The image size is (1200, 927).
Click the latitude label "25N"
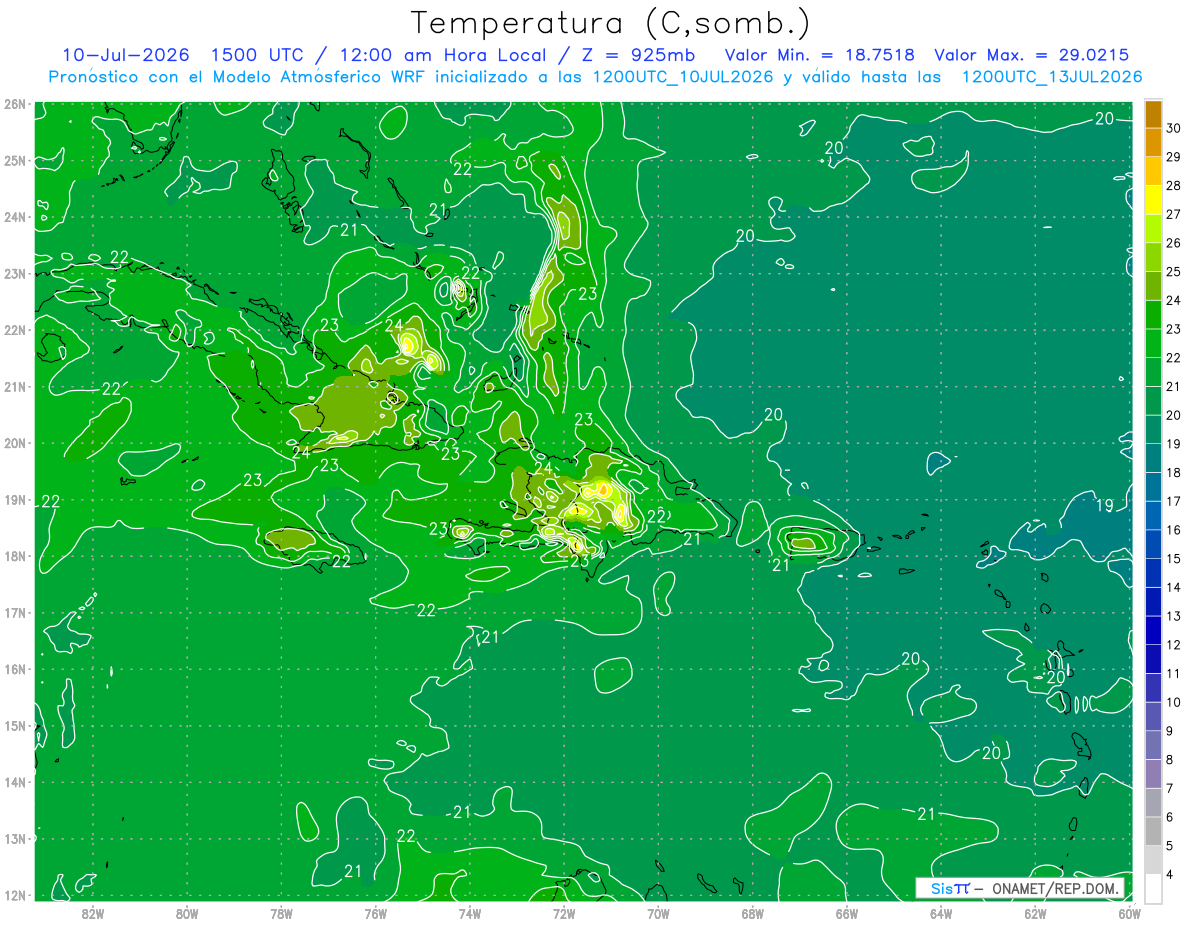click(x=14, y=160)
